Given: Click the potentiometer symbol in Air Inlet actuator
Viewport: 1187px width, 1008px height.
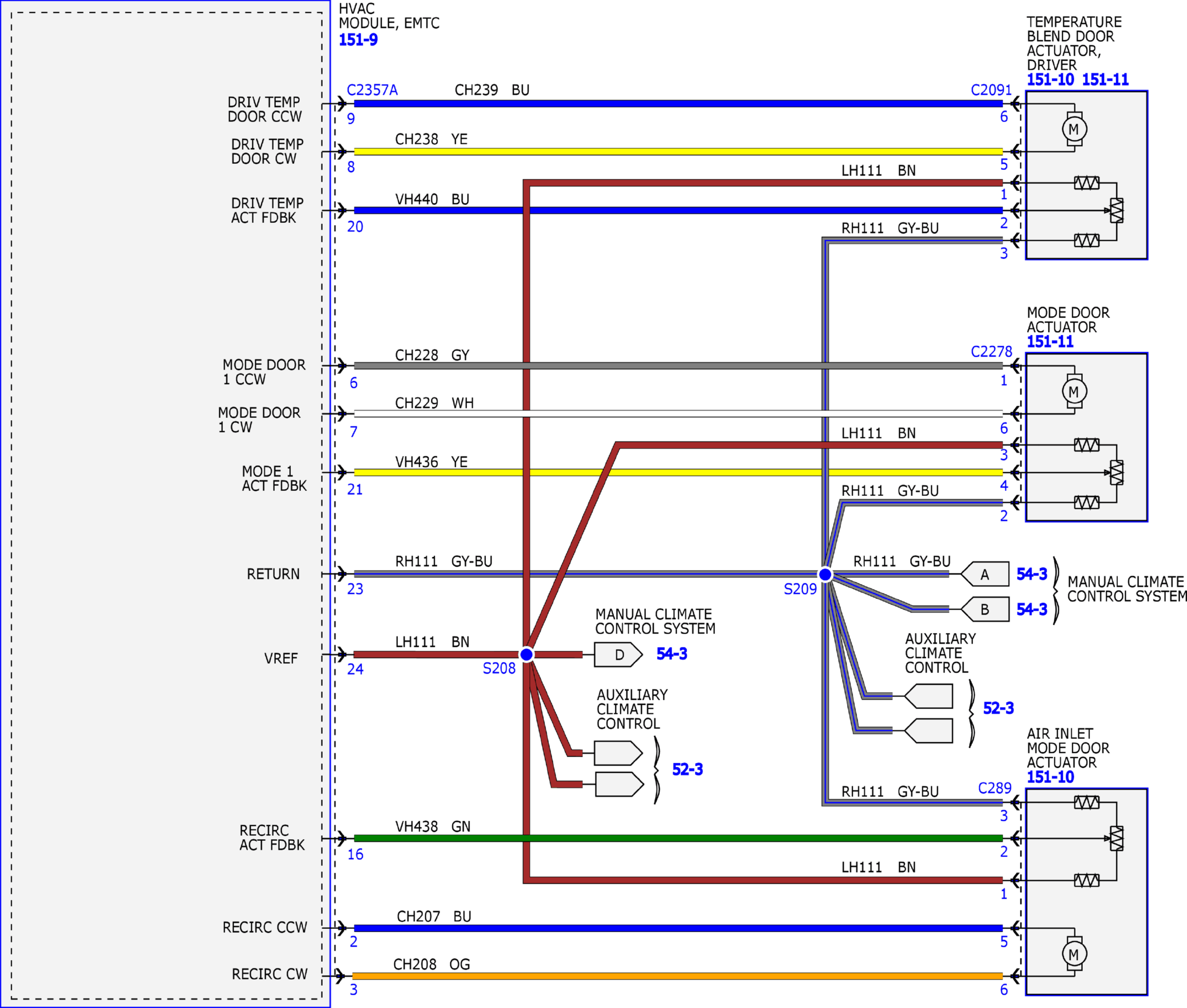Looking at the screenshot, I should [x=1116, y=838].
